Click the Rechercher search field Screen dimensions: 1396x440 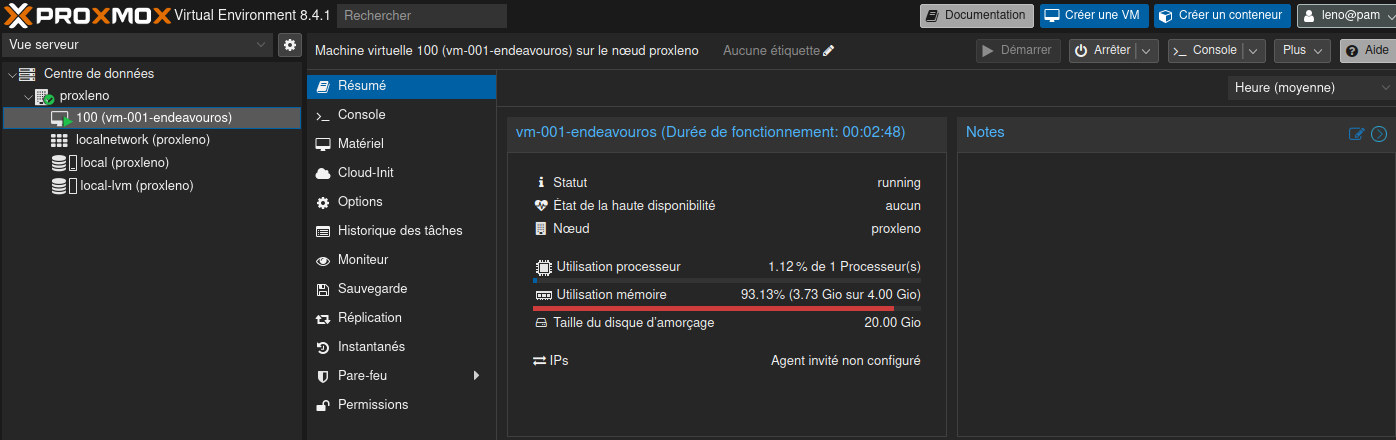(421, 16)
